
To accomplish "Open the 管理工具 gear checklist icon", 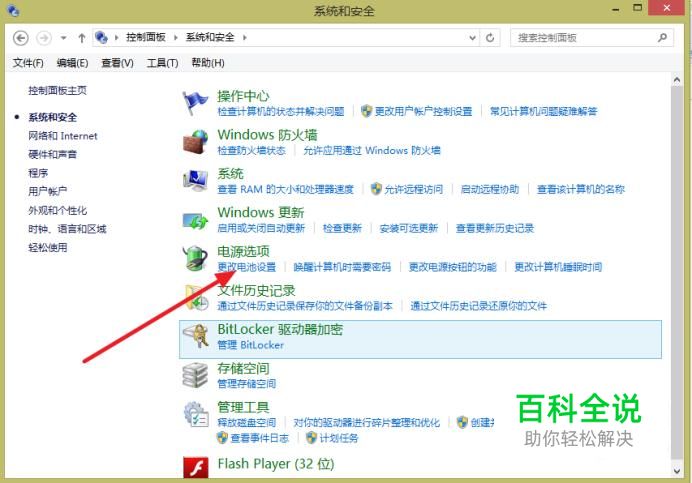I will coord(196,414).
